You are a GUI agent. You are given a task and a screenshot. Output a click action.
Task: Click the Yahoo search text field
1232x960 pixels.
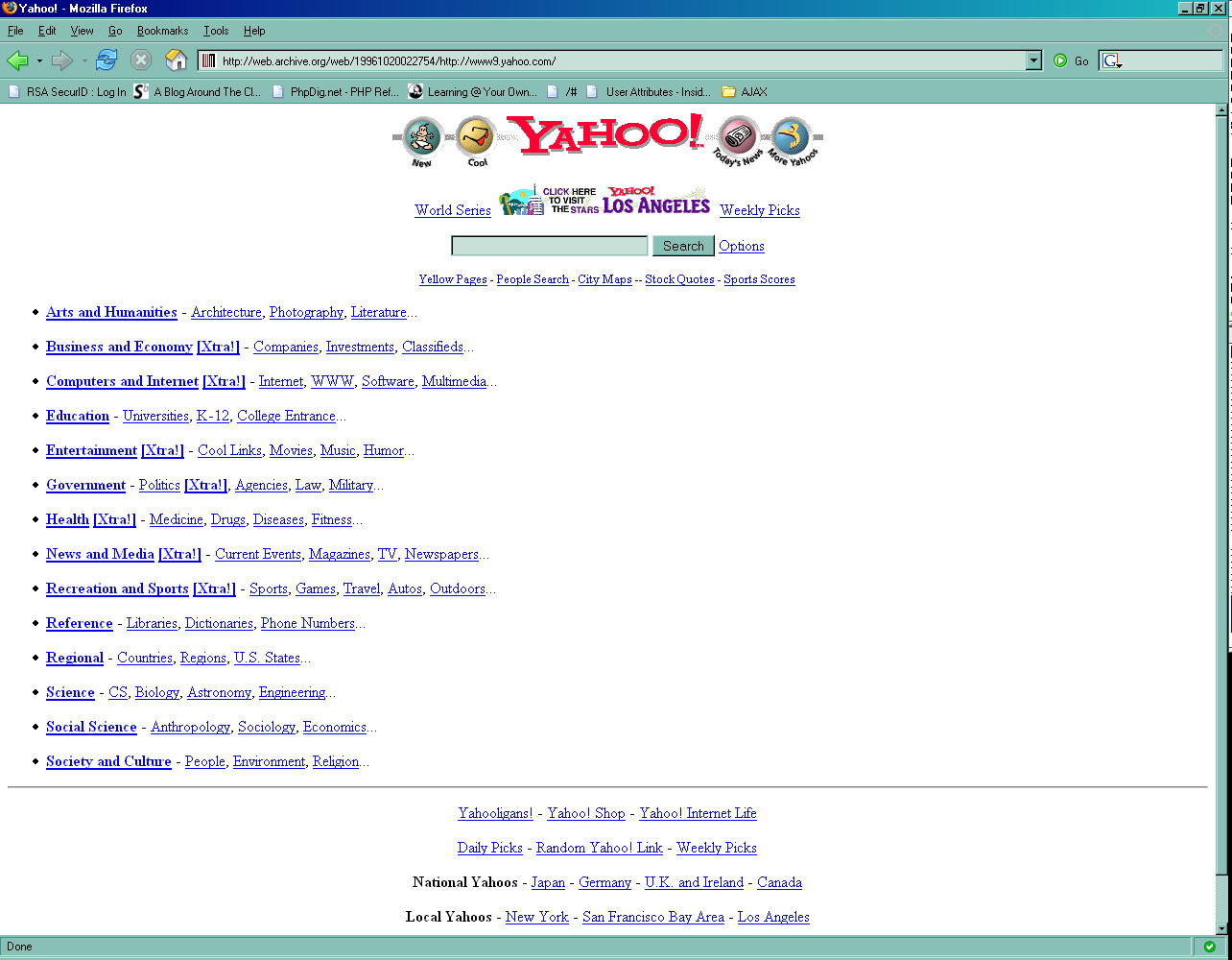[550, 246]
